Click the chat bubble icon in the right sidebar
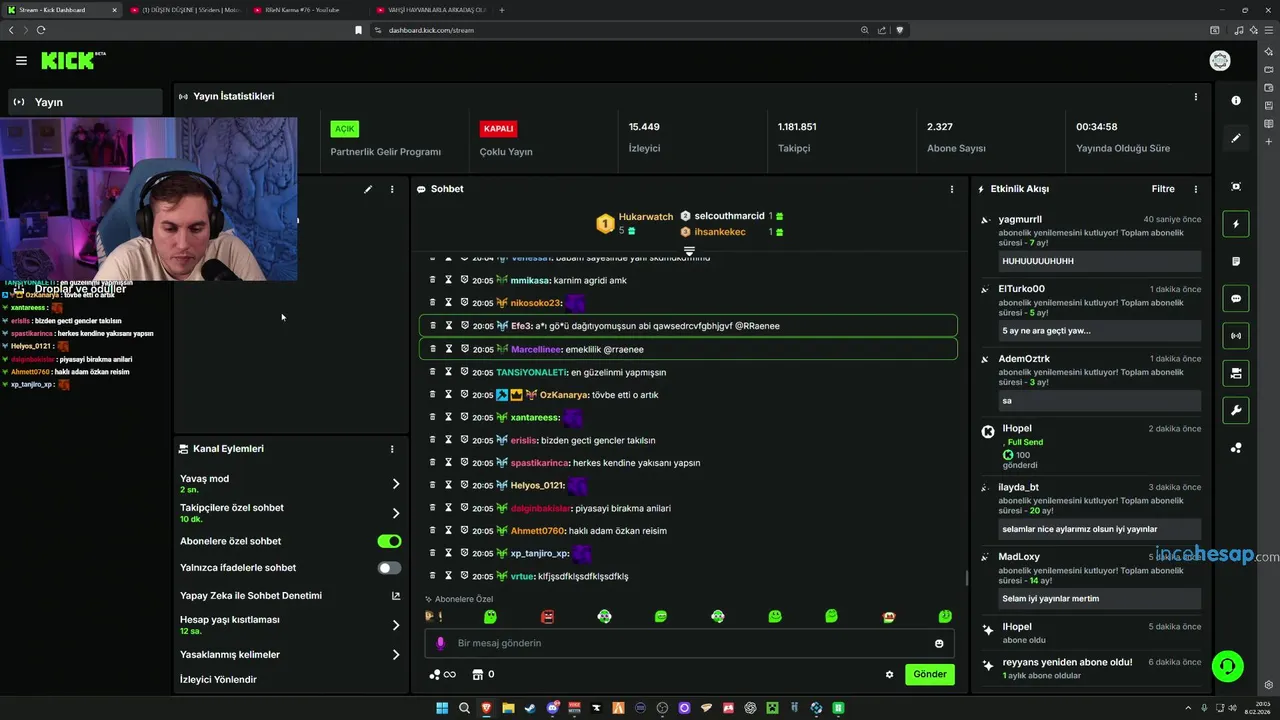Viewport: 1280px width, 720px height. point(1236,298)
